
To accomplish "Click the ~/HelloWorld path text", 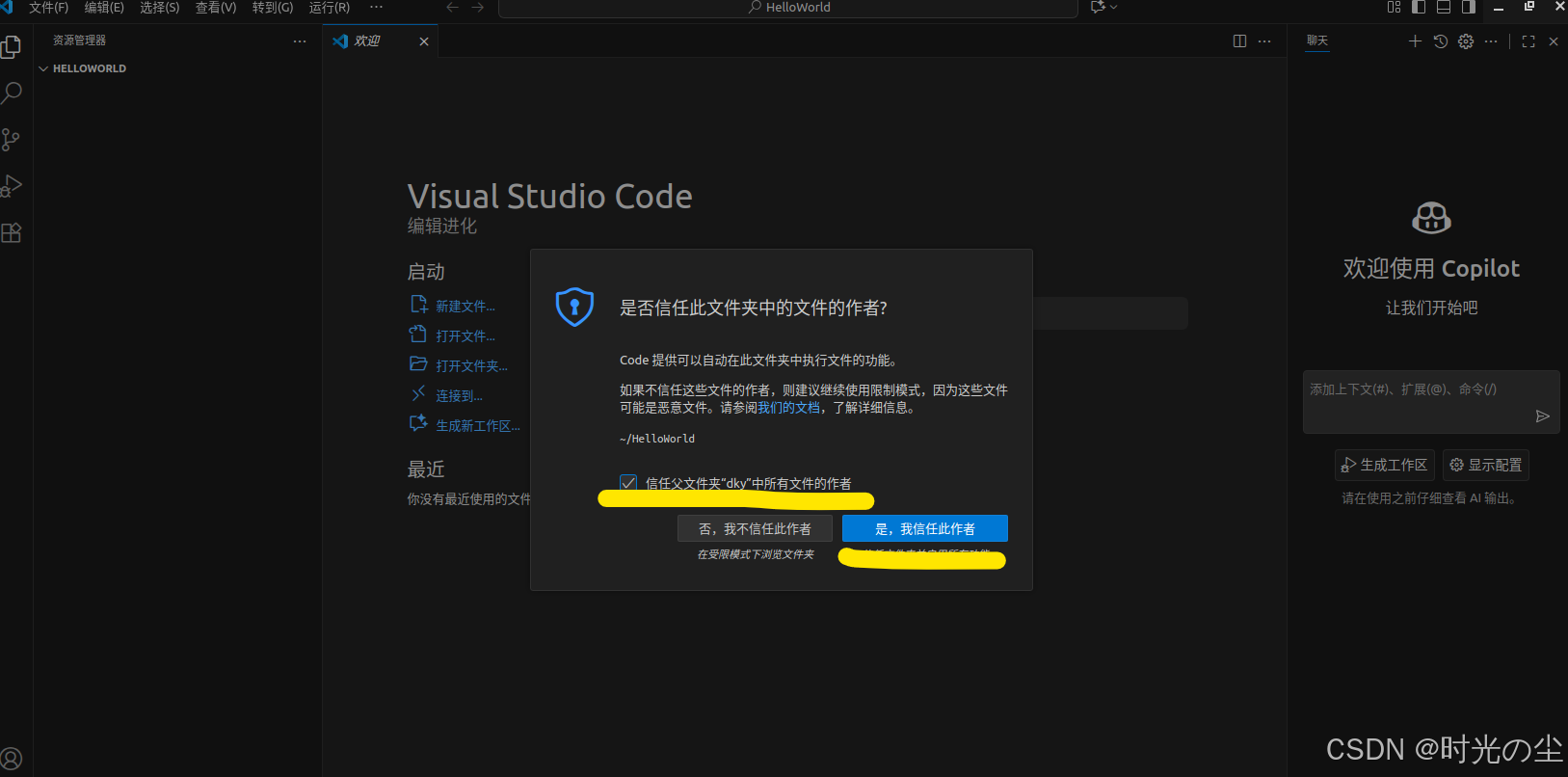I will coord(657,439).
